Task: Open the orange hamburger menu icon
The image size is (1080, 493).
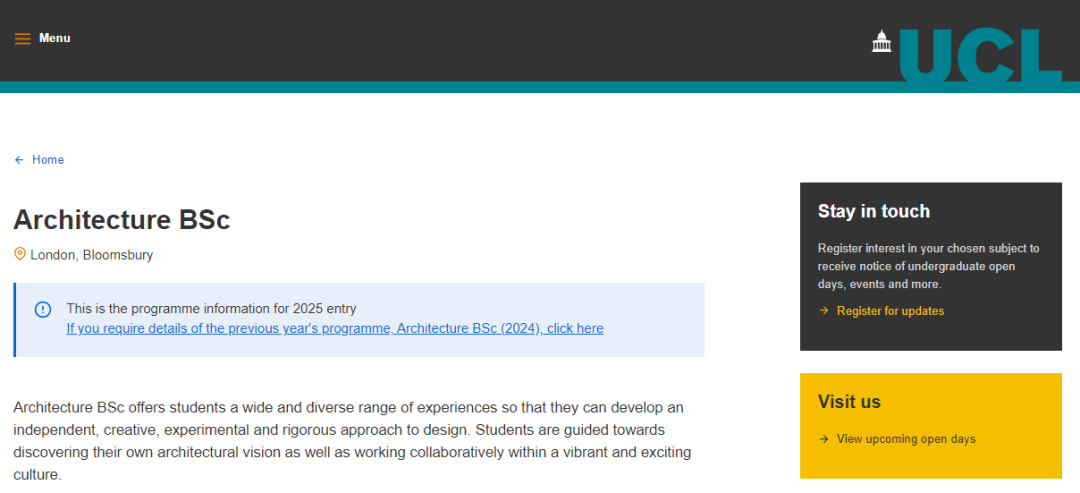Action: pyautogui.click(x=23, y=39)
